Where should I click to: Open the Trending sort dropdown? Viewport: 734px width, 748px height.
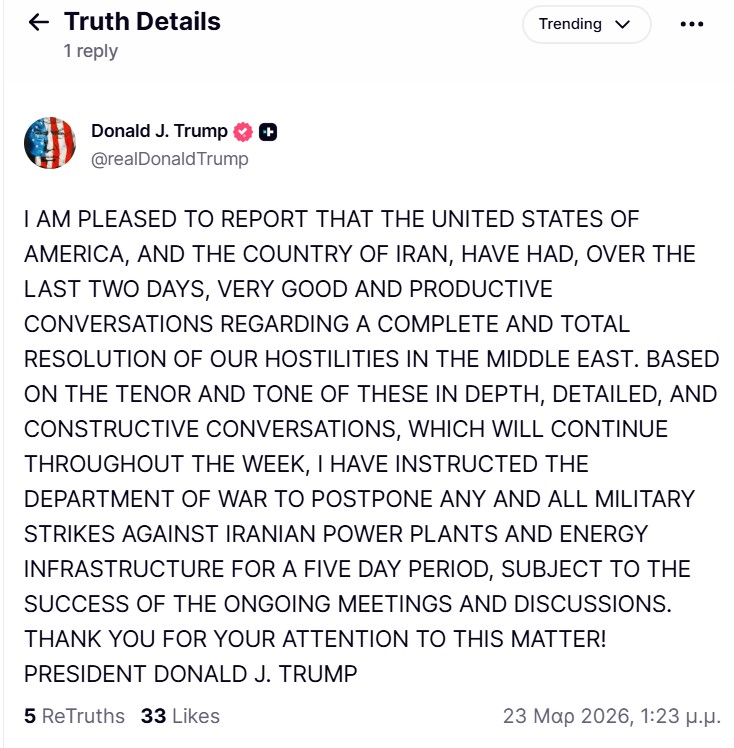click(x=585, y=24)
